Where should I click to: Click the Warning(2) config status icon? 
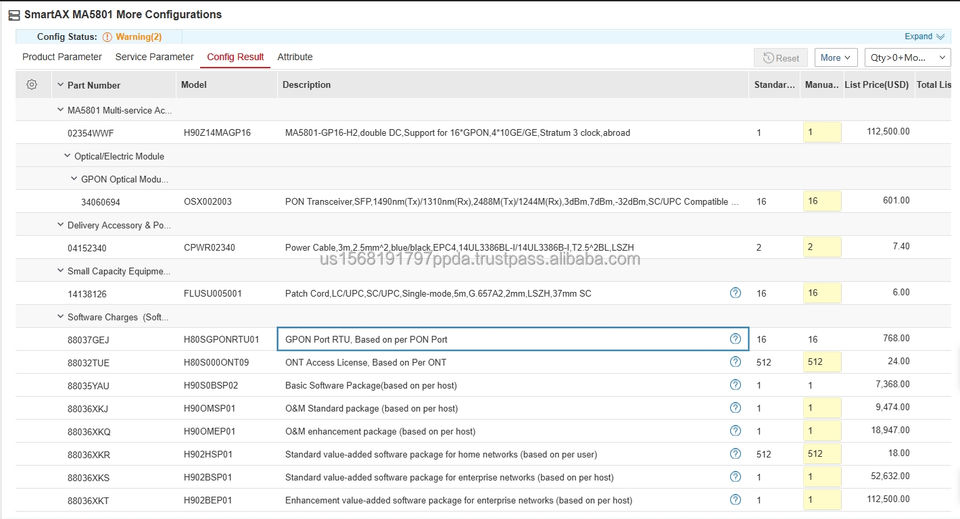tap(107, 37)
